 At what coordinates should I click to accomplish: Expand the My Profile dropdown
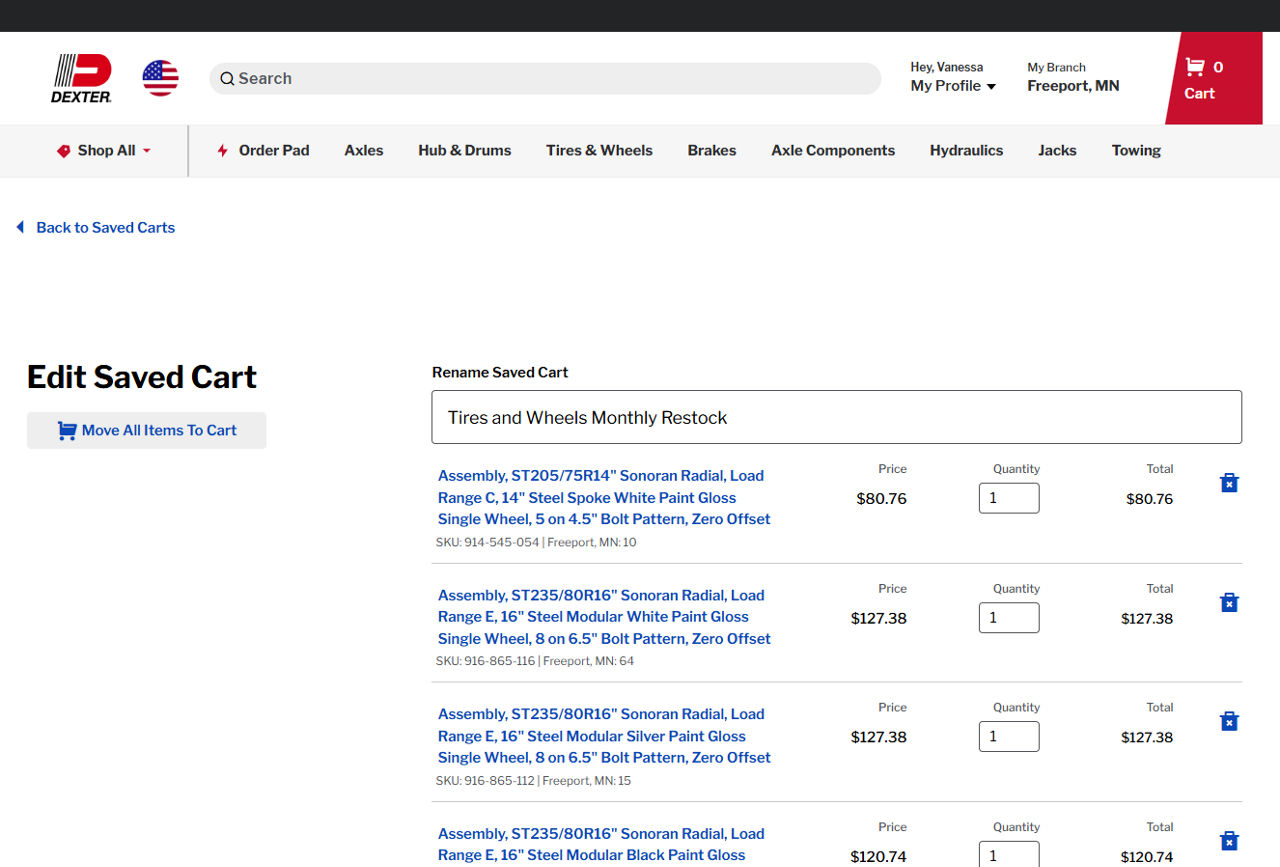pos(953,86)
